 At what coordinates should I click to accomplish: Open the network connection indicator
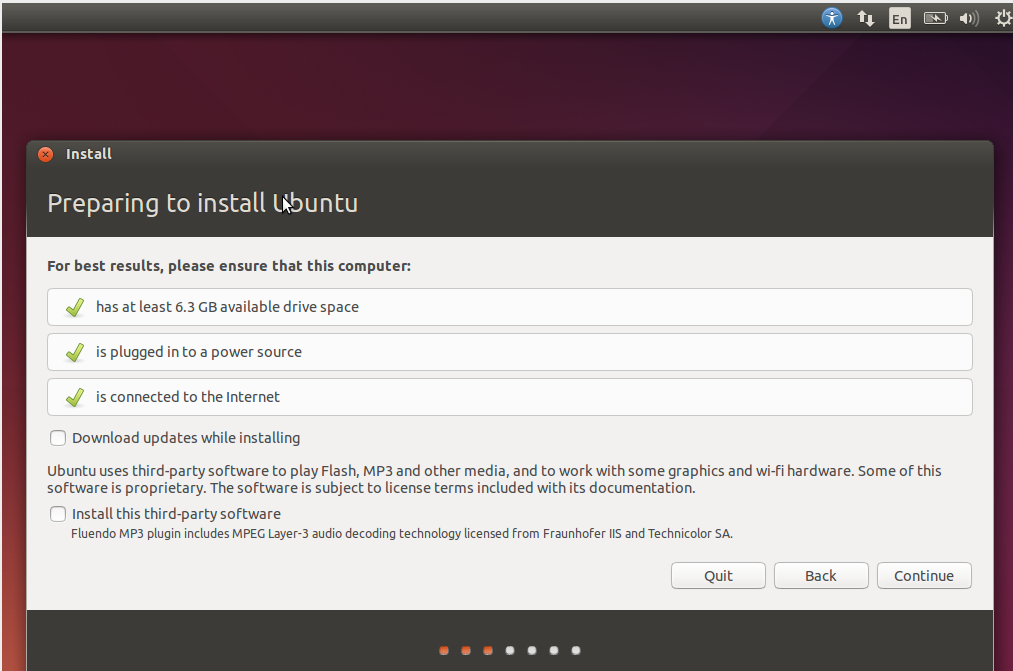coord(866,18)
